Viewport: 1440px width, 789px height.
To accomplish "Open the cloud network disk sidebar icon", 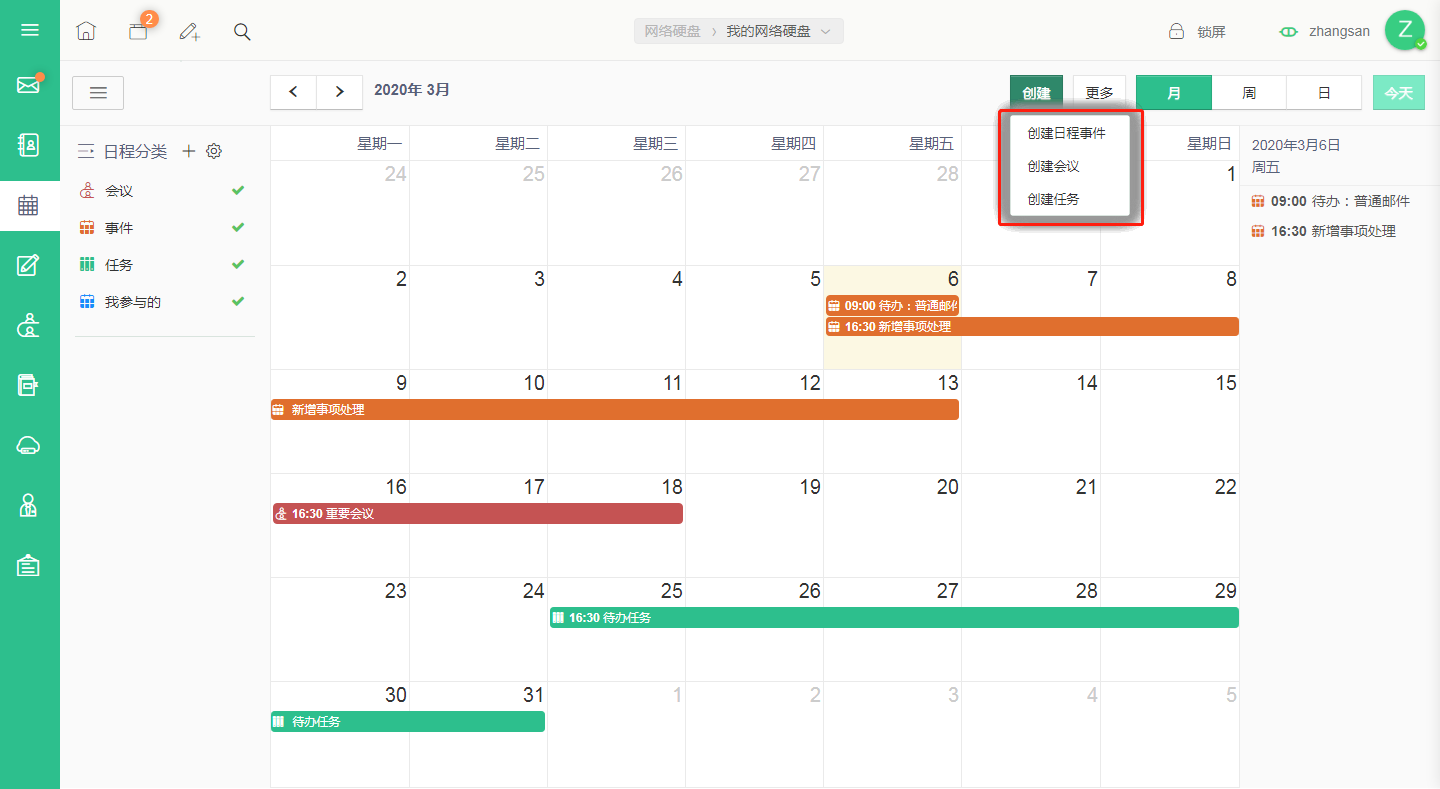I will tap(29, 445).
